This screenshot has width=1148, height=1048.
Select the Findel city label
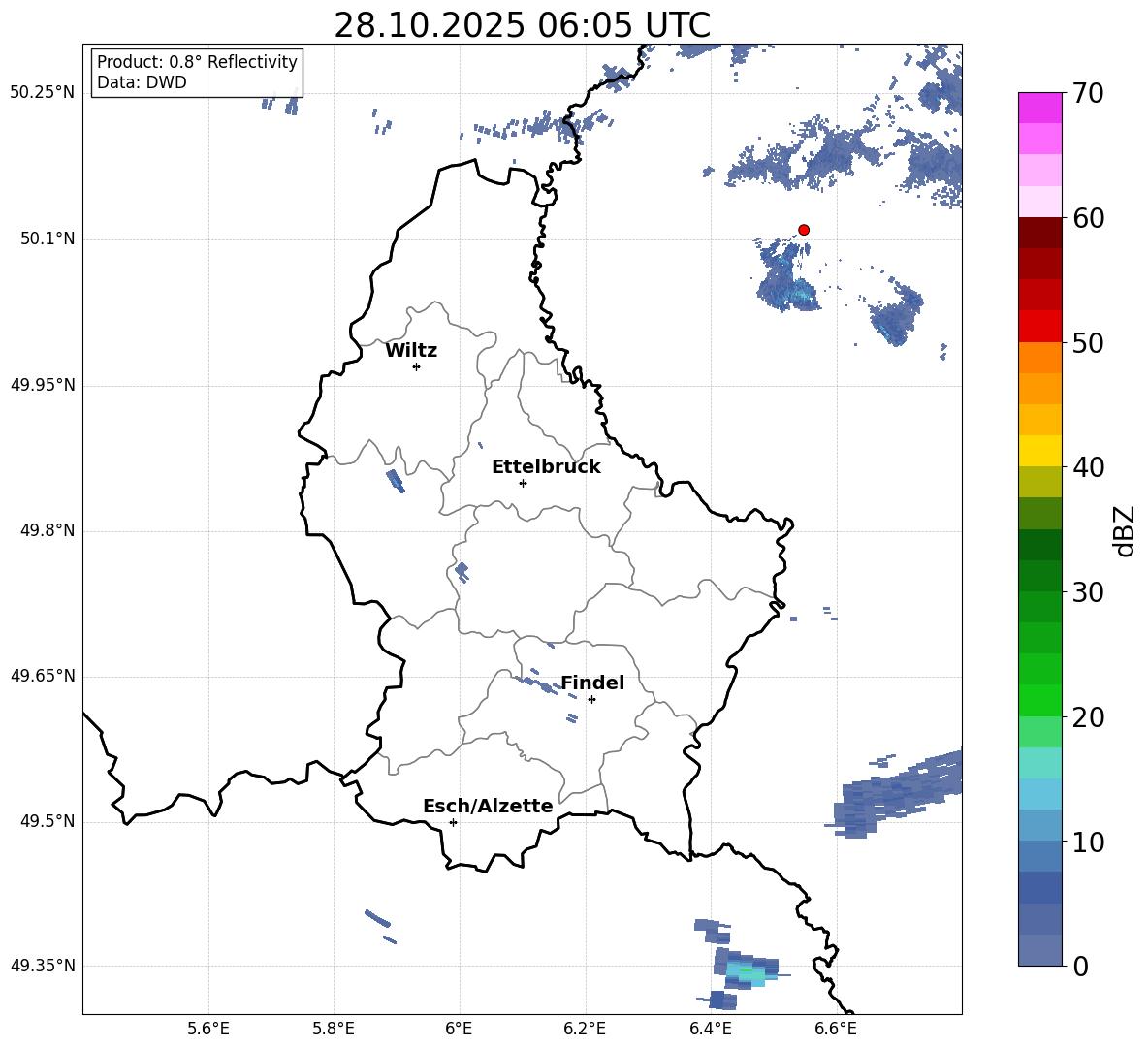[592, 683]
